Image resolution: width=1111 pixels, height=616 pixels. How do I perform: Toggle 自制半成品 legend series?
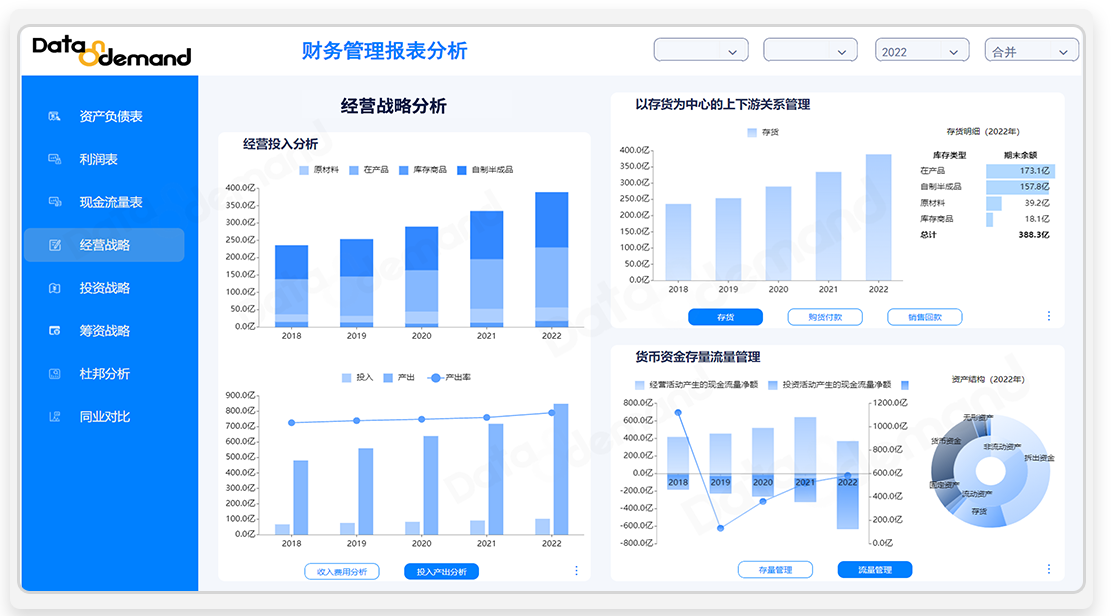click(x=485, y=170)
